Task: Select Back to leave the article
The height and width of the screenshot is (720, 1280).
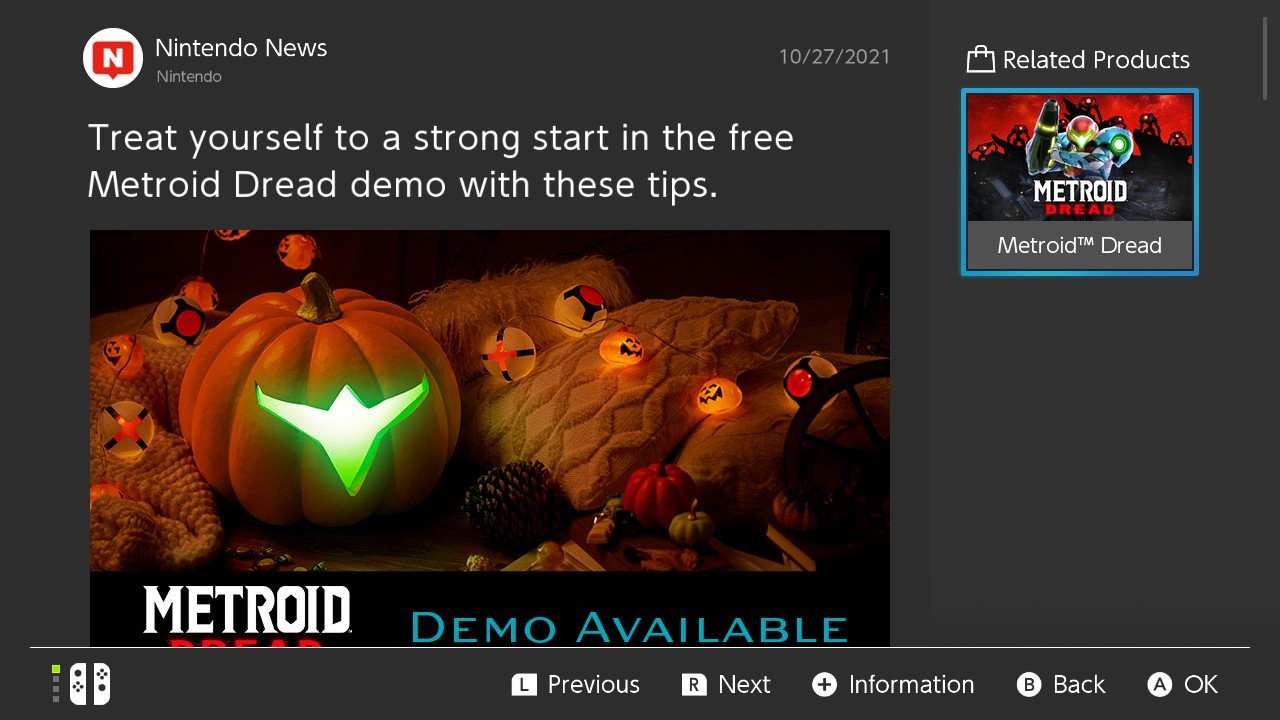Action: [x=1079, y=685]
